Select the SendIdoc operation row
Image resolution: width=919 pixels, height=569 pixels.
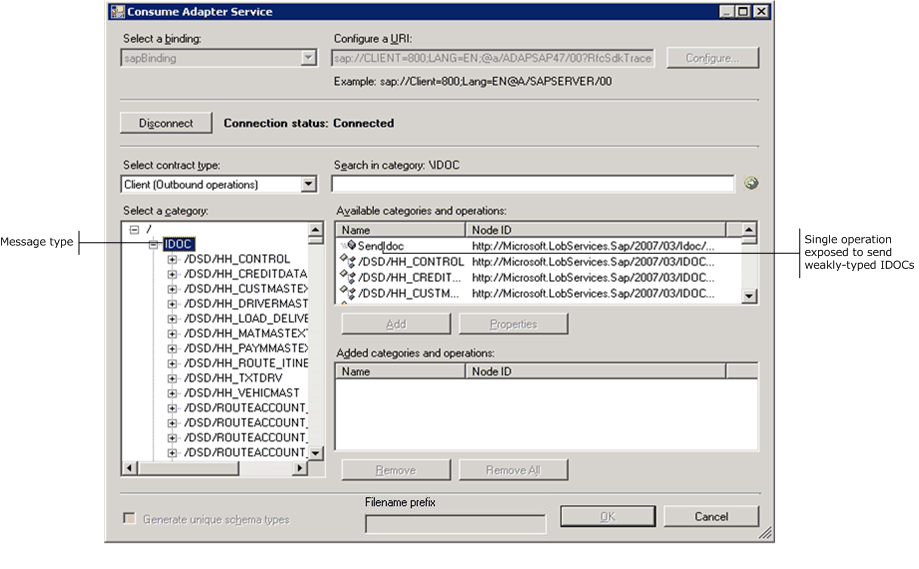pos(539,246)
